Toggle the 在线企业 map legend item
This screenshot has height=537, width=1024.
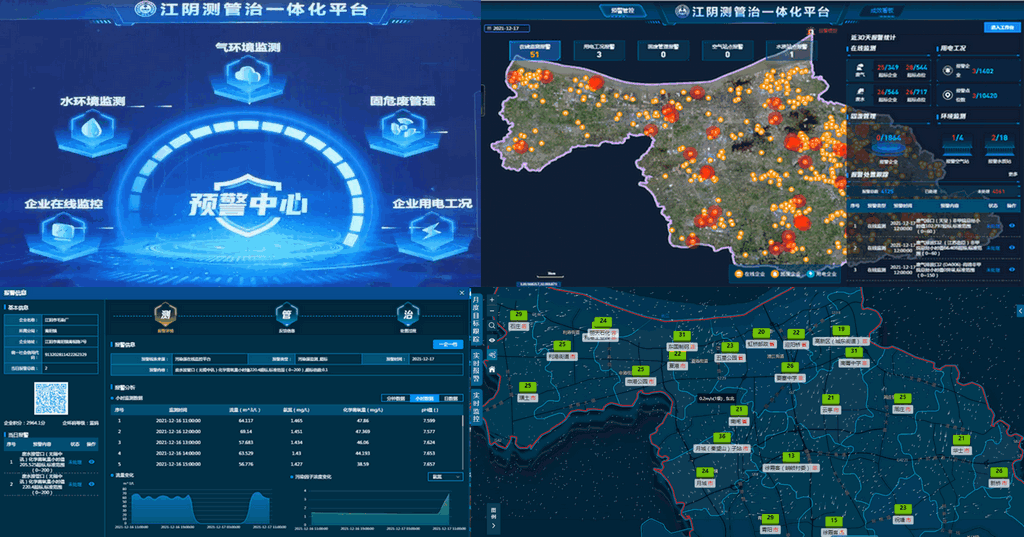[x=754, y=272]
